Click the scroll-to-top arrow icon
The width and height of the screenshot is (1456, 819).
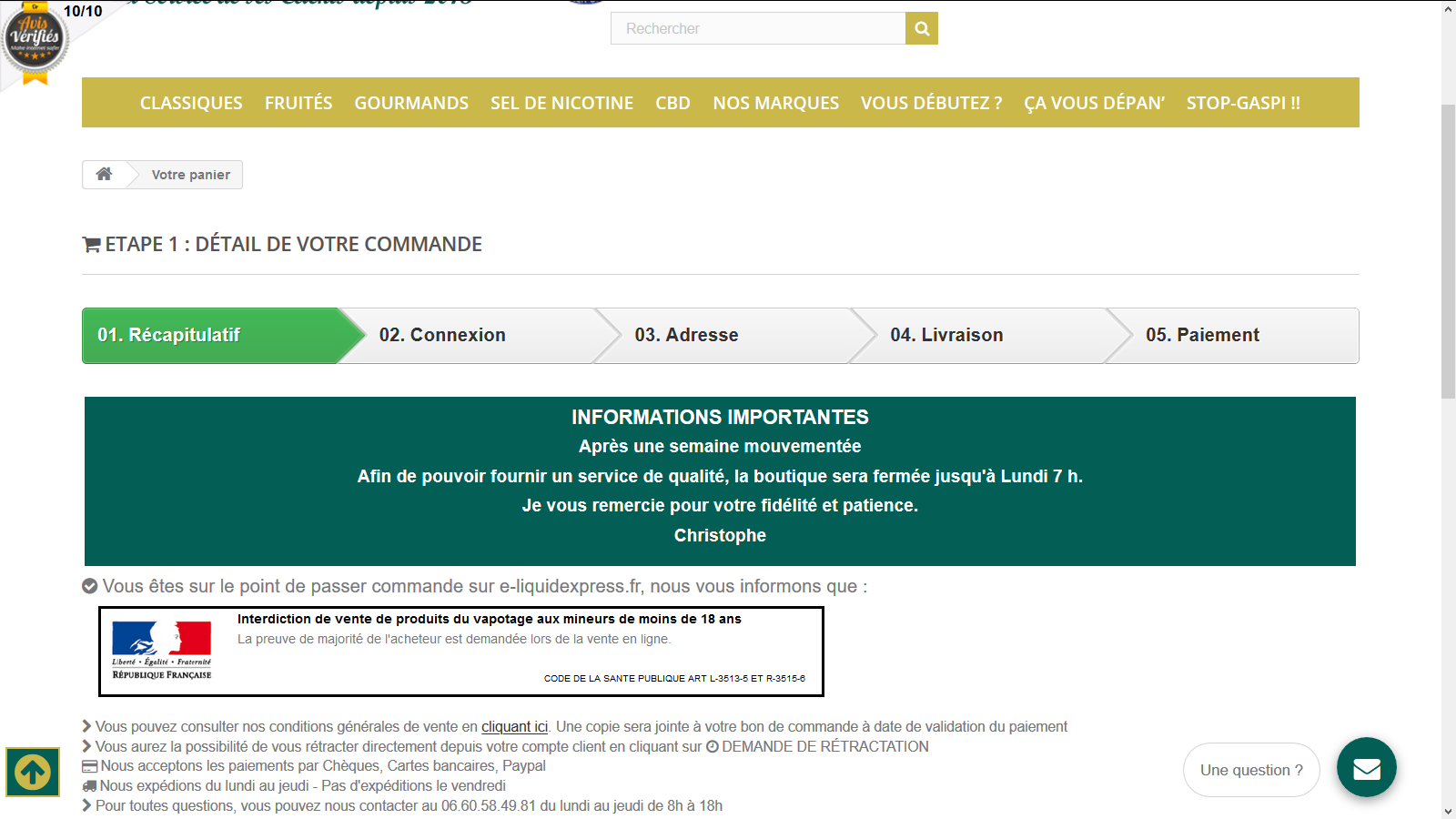(x=33, y=773)
